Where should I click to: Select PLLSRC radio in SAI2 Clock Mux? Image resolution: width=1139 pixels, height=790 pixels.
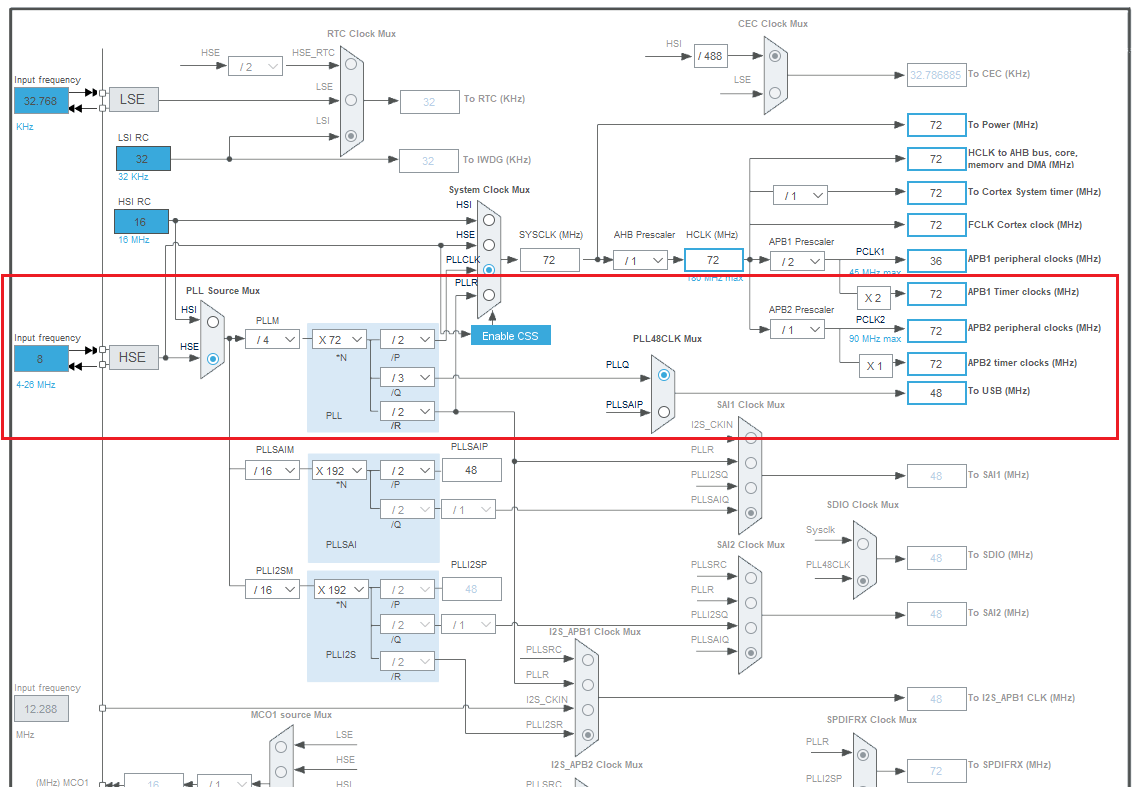point(750,578)
